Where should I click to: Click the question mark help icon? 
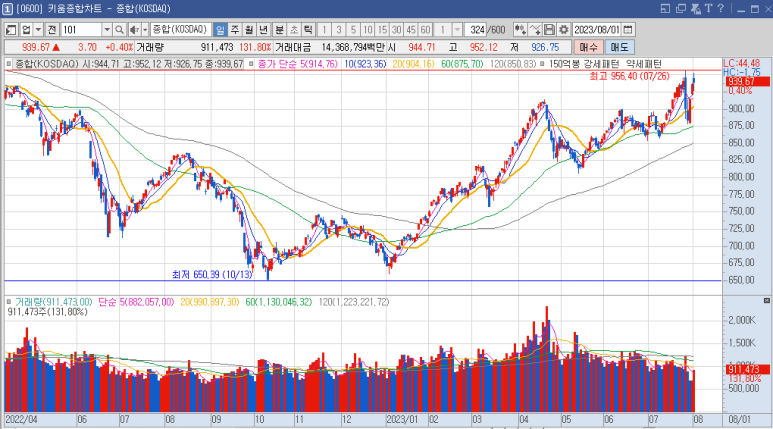coord(720,8)
